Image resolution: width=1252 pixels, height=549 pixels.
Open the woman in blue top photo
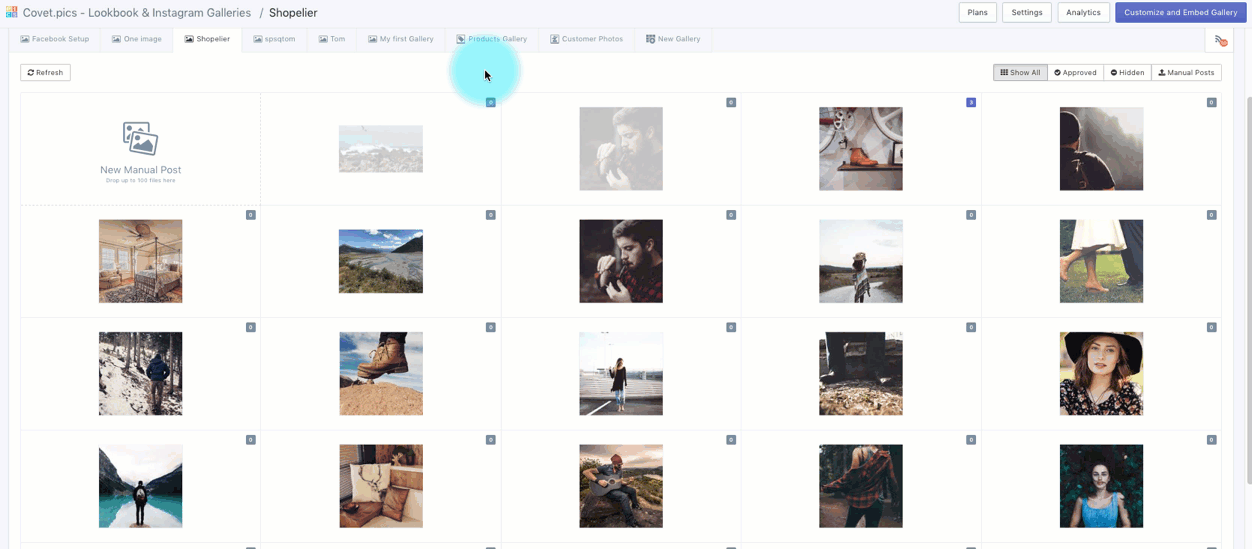click(x=1101, y=486)
